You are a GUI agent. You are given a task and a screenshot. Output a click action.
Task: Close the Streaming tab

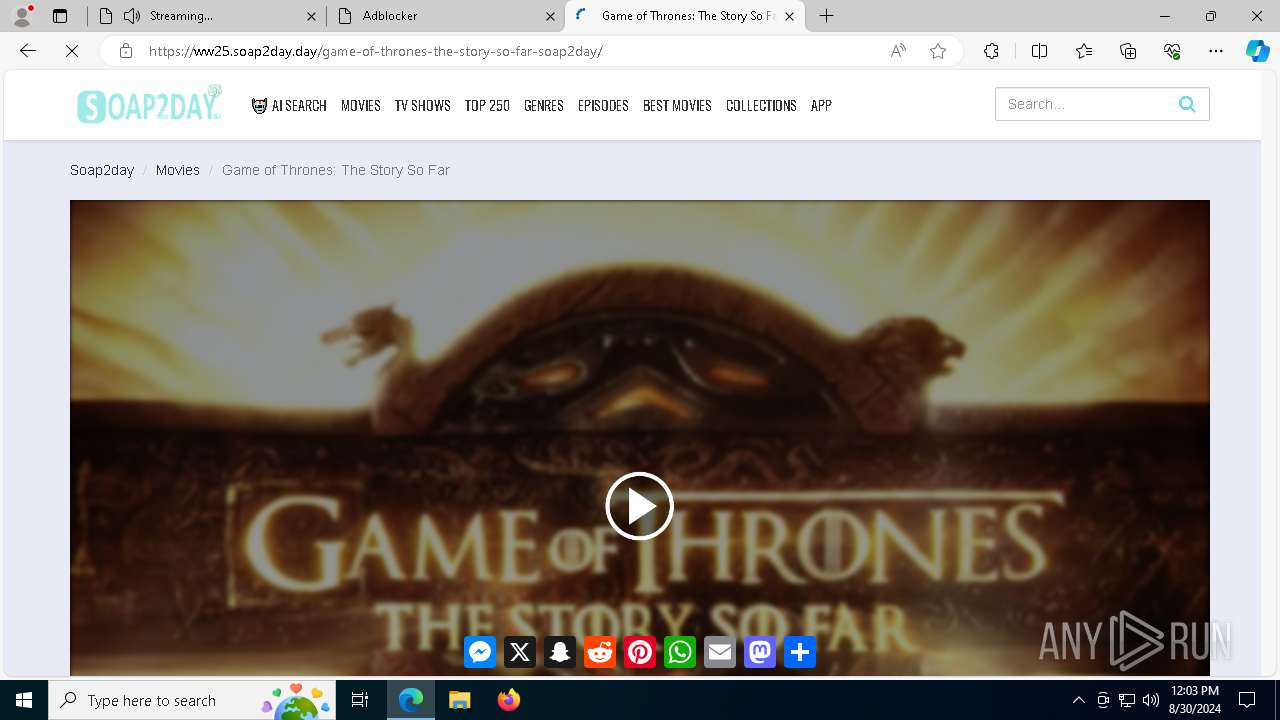[x=312, y=16]
